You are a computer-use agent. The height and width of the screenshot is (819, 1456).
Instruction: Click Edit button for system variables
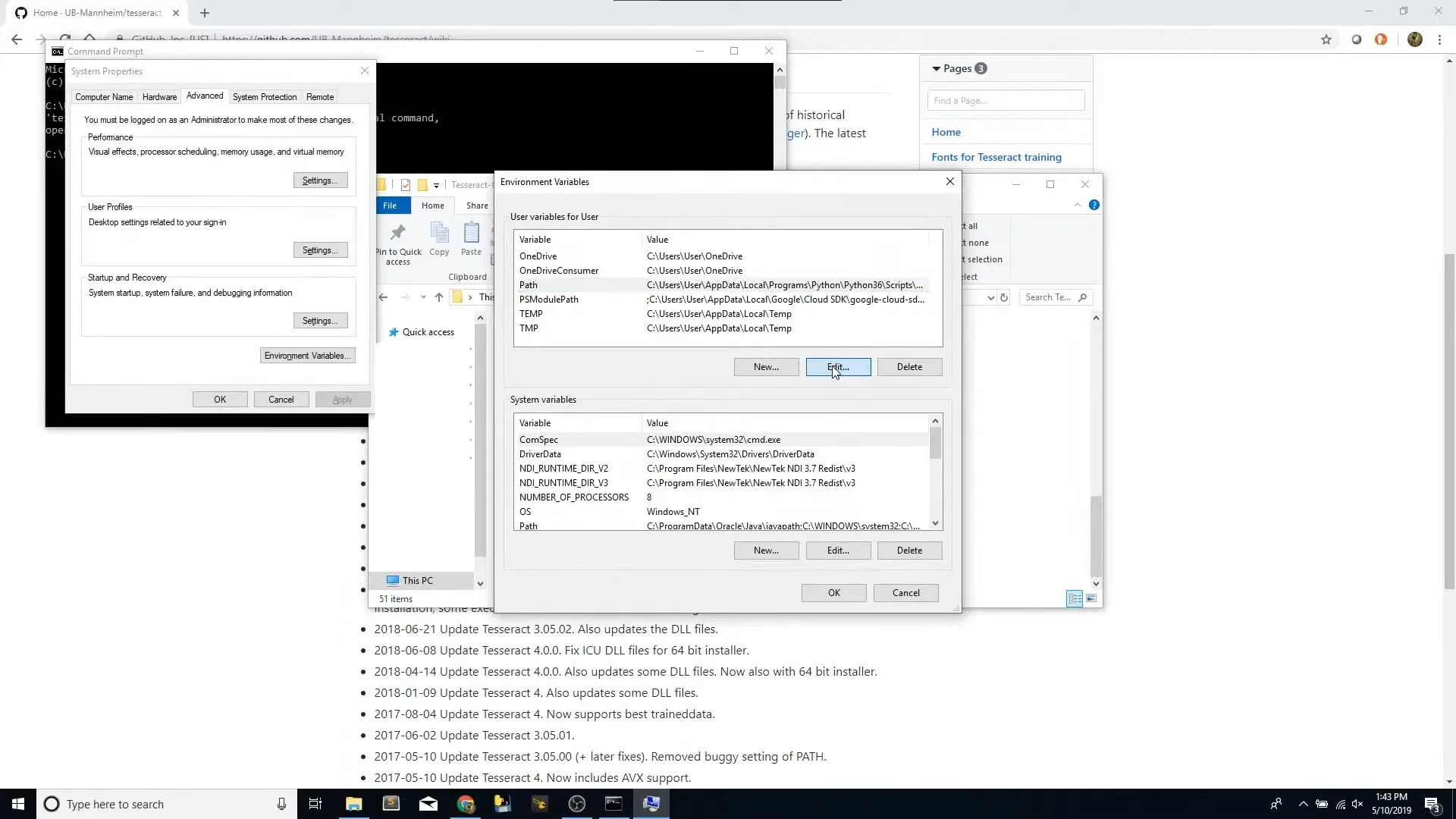coord(838,550)
